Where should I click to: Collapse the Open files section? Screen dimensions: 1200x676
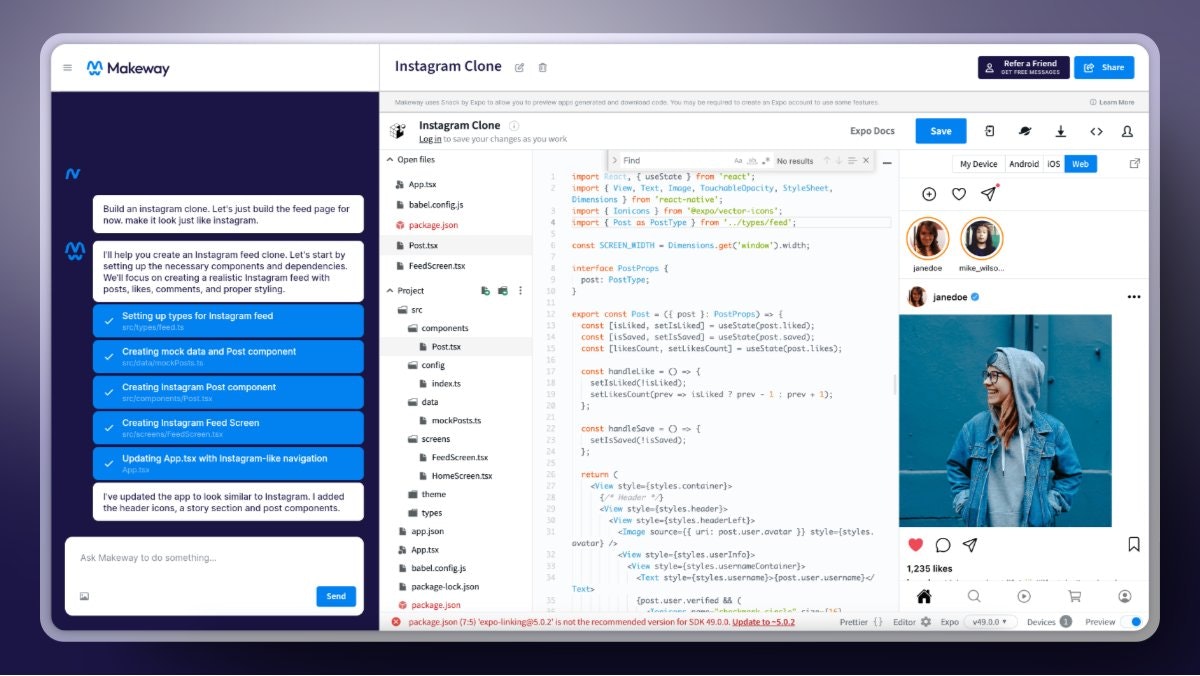tap(390, 160)
